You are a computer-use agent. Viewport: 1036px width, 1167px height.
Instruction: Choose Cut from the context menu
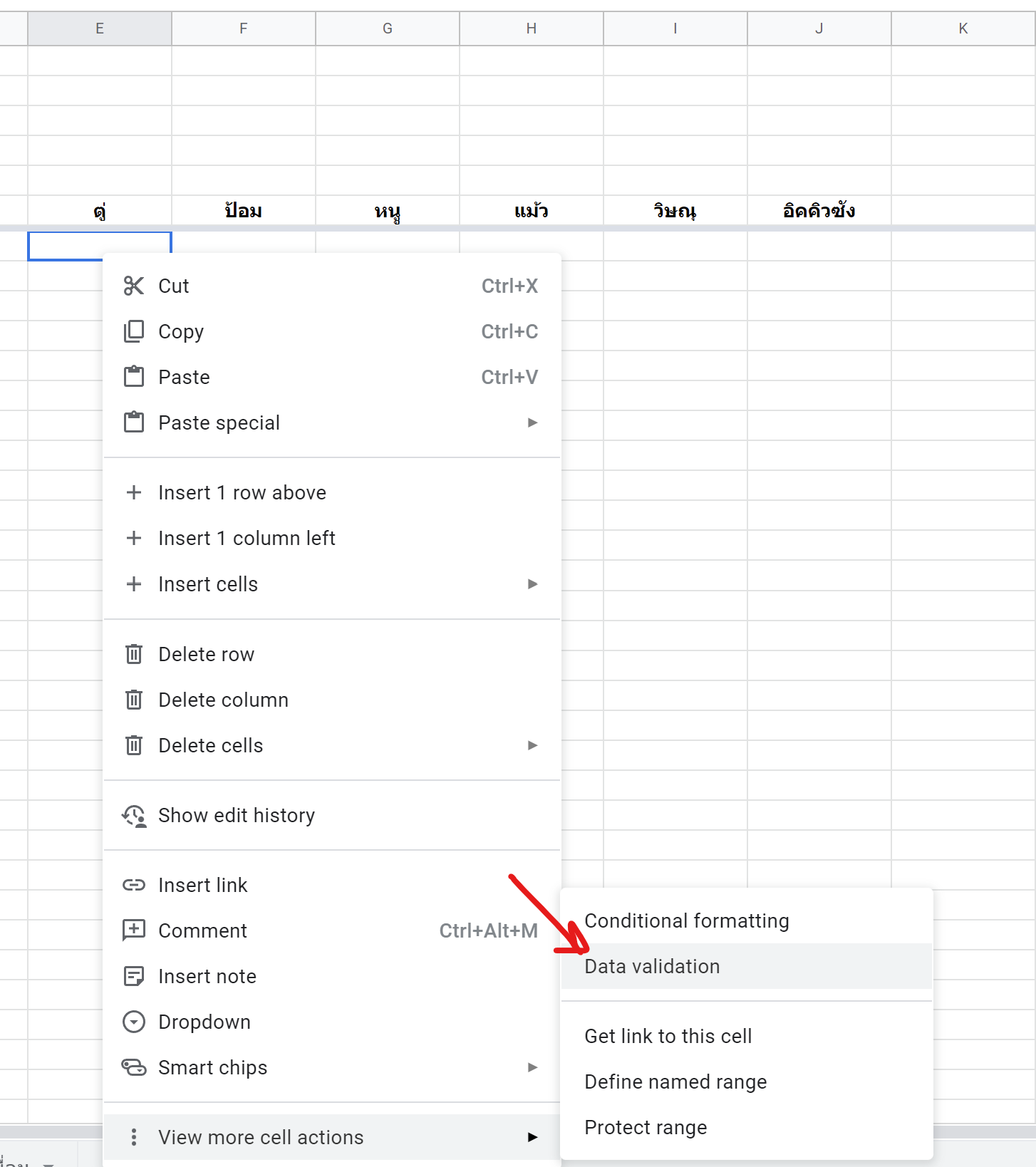click(332, 286)
